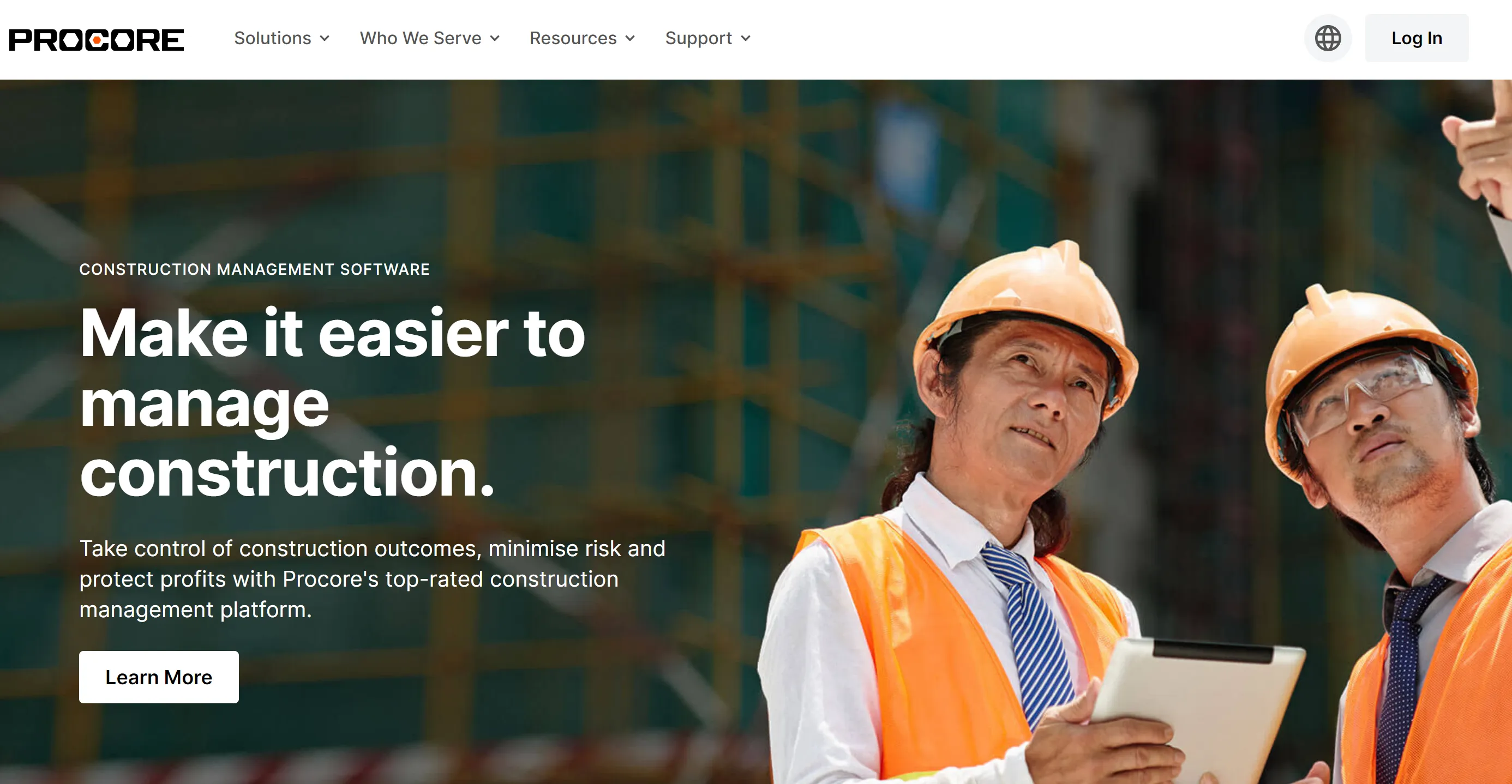The height and width of the screenshot is (784, 1512).
Task: Open the globe language selector
Action: coord(1327,38)
